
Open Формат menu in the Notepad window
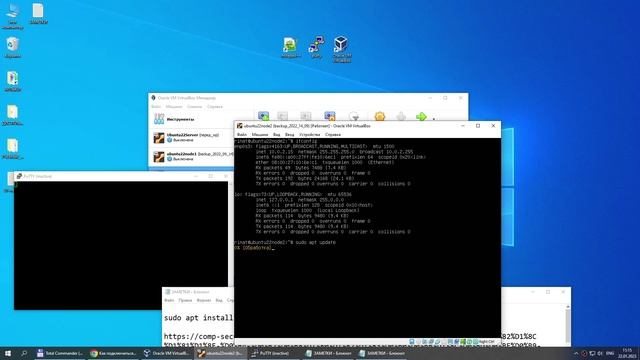(204, 300)
